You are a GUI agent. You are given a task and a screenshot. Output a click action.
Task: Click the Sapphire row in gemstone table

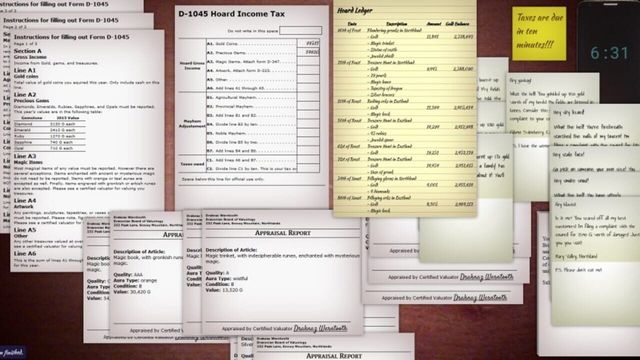[x=49, y=142]
